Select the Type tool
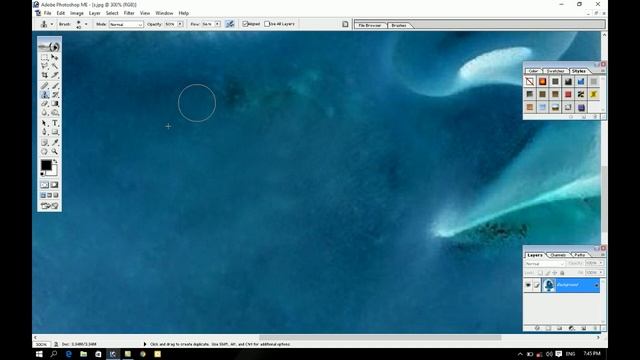Viewport: 640px width, 360px height. point(55,123)
